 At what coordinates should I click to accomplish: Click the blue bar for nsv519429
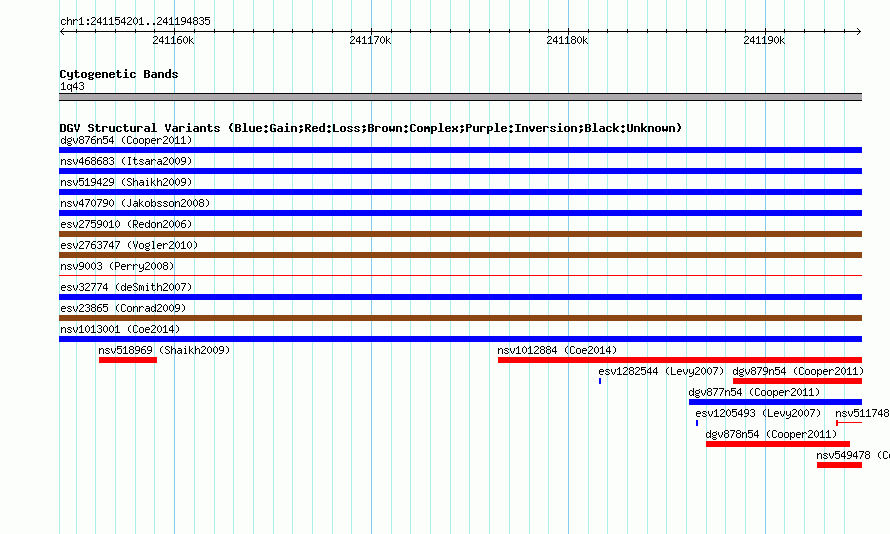point(460,192)
